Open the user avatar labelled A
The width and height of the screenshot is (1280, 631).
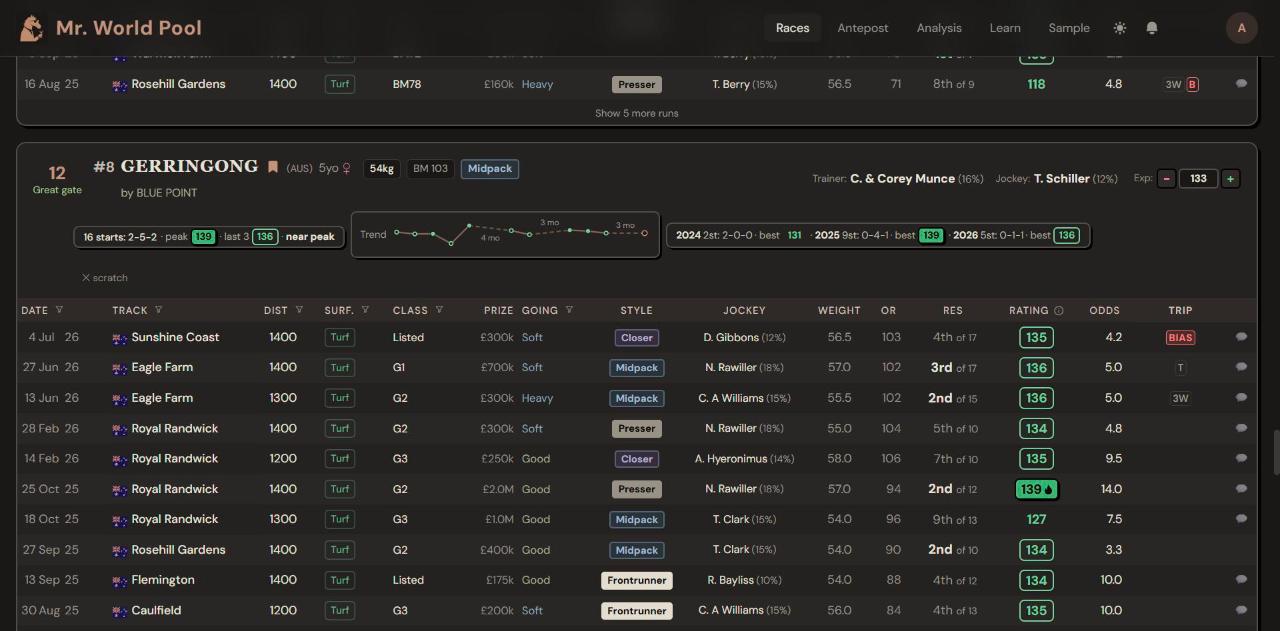click(1242, 28)
